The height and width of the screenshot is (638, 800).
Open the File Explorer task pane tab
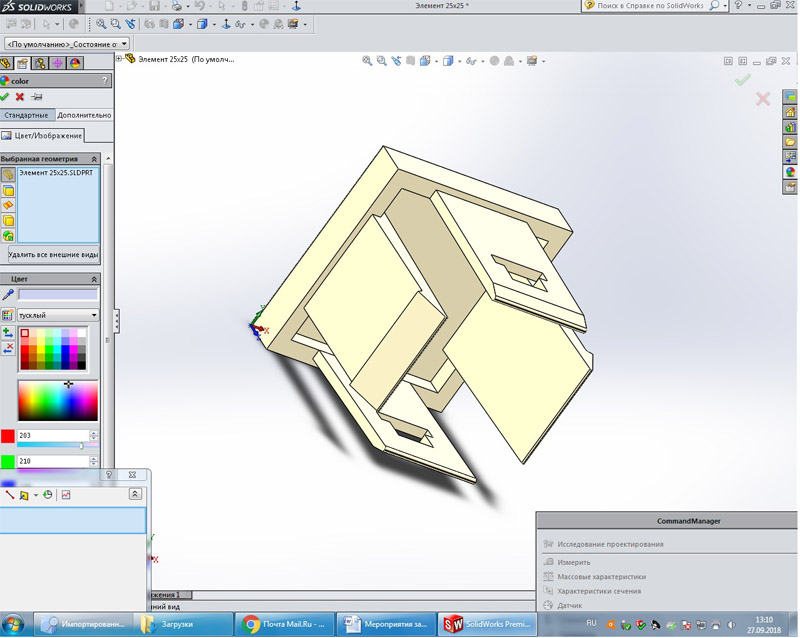pyautogui.click(x=790, y=141)
